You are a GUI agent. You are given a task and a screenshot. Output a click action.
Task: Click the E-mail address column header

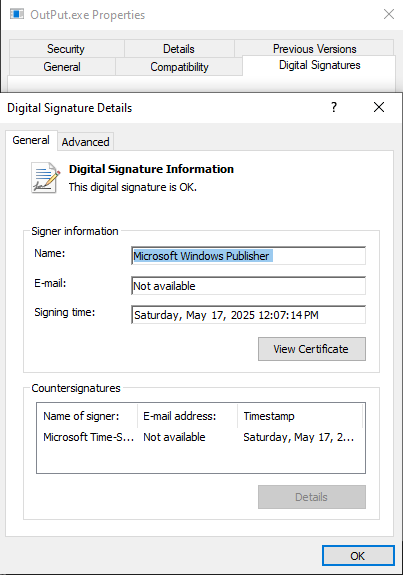(x=187, y=416)
